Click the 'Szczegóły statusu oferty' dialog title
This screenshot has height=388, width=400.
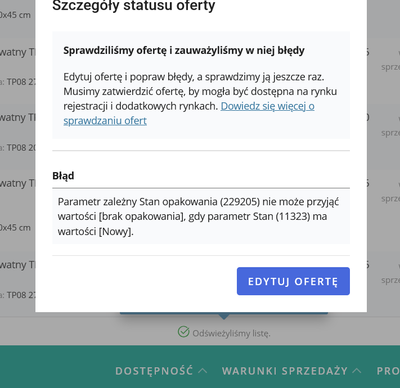pyautogui.click(x=134, y=5)
